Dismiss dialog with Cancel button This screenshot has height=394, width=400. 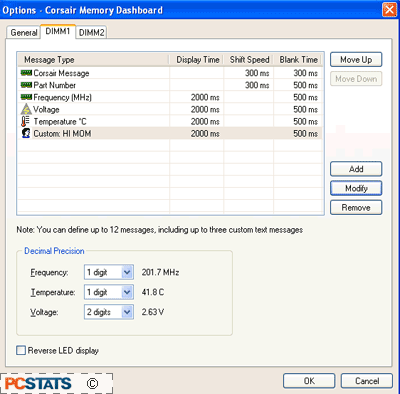click(x=367, y=381)
